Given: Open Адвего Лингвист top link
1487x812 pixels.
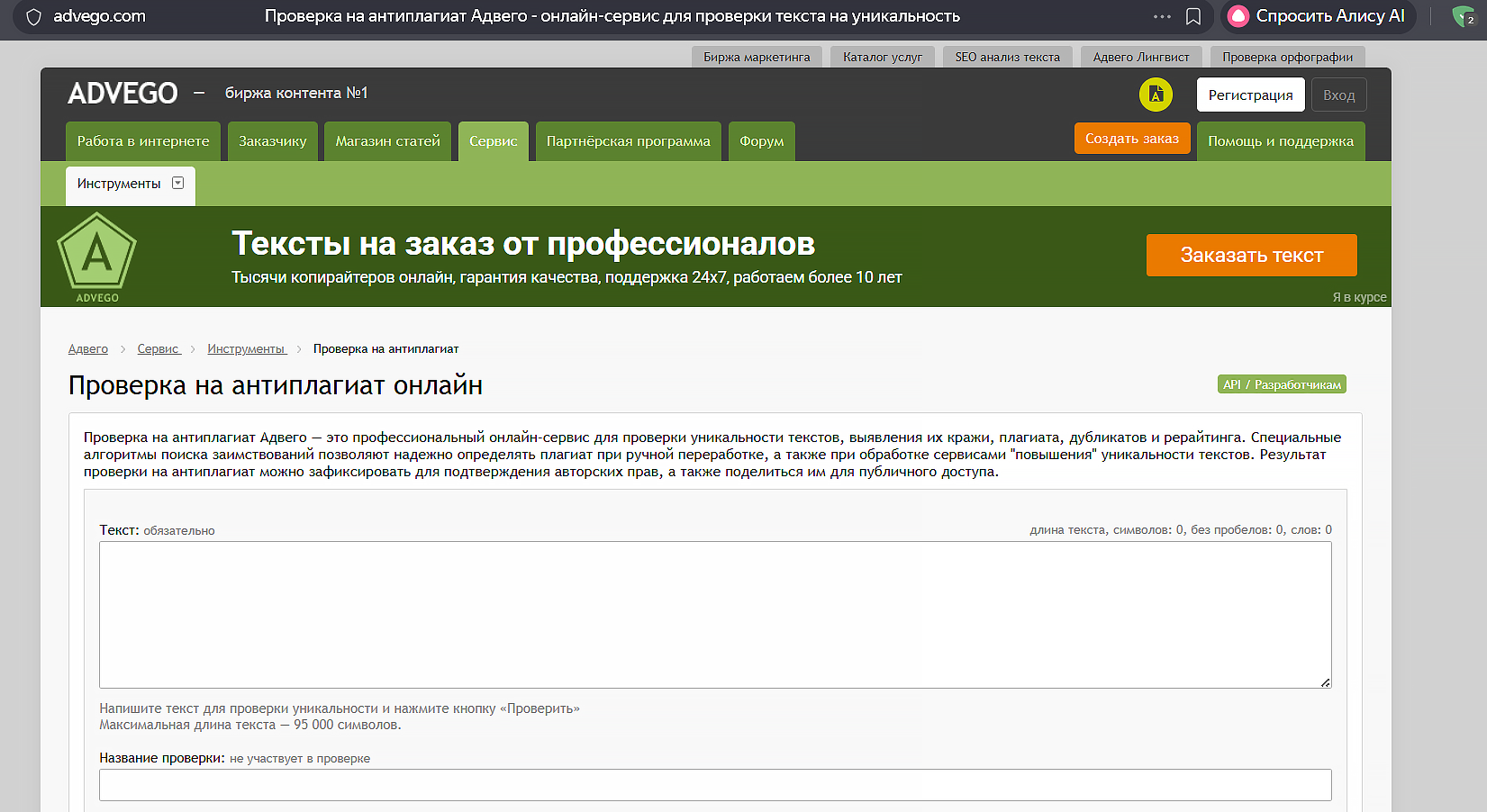Looking at the screenshot, I should pos(1141,57).
